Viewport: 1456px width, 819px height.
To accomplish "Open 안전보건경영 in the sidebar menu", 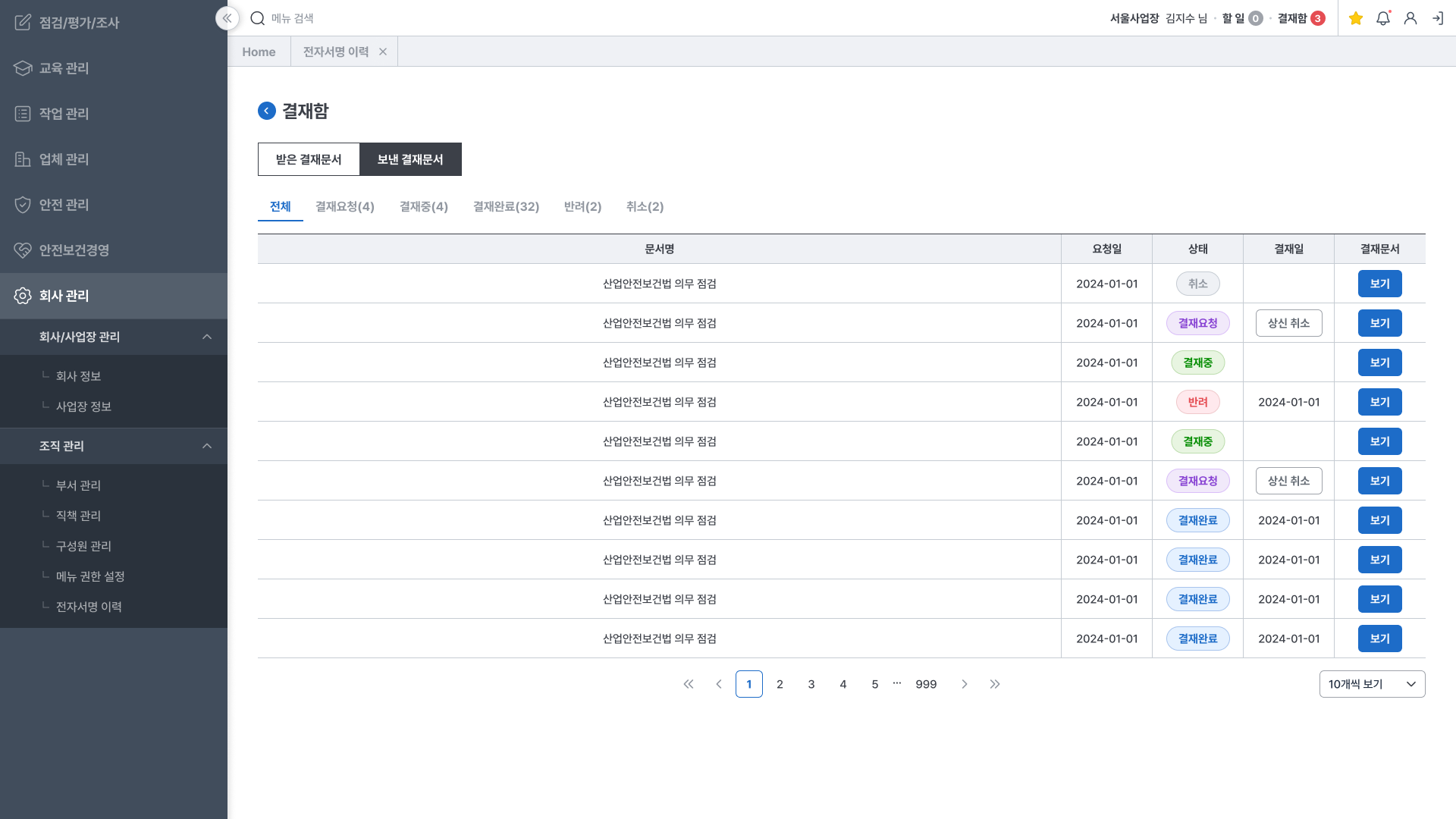I will (74, 250).
